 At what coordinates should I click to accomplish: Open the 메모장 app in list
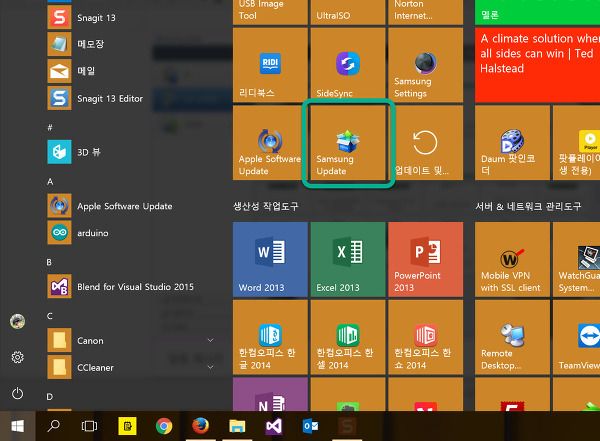click(x=130, y=44)
